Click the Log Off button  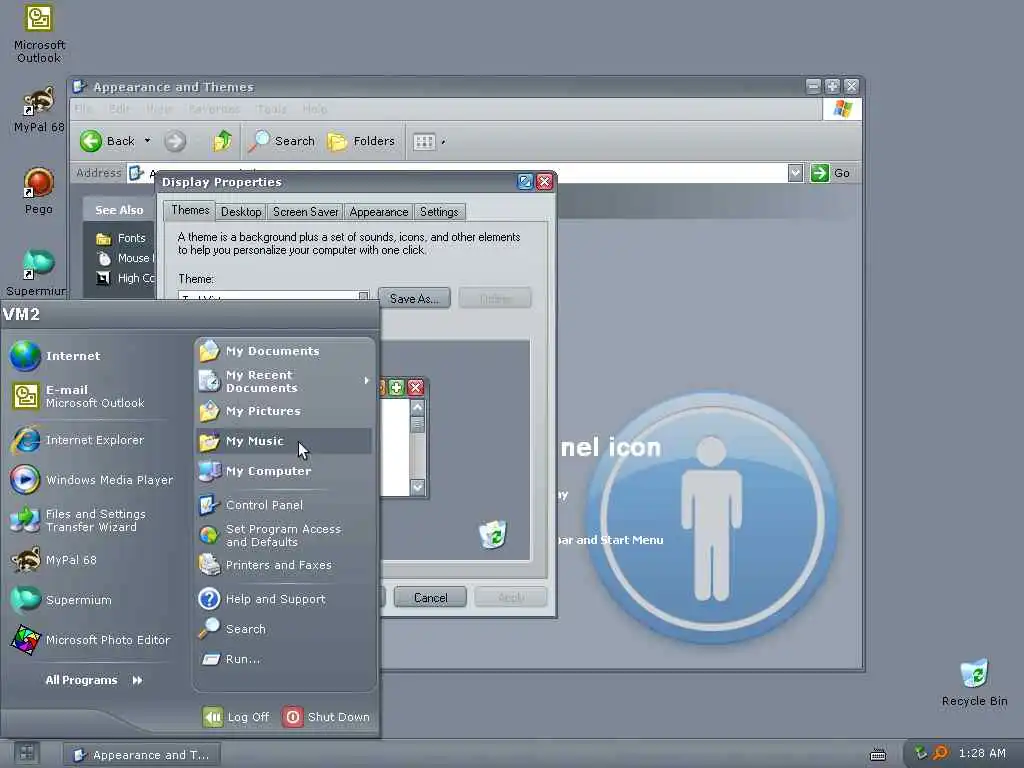[236, 717]
